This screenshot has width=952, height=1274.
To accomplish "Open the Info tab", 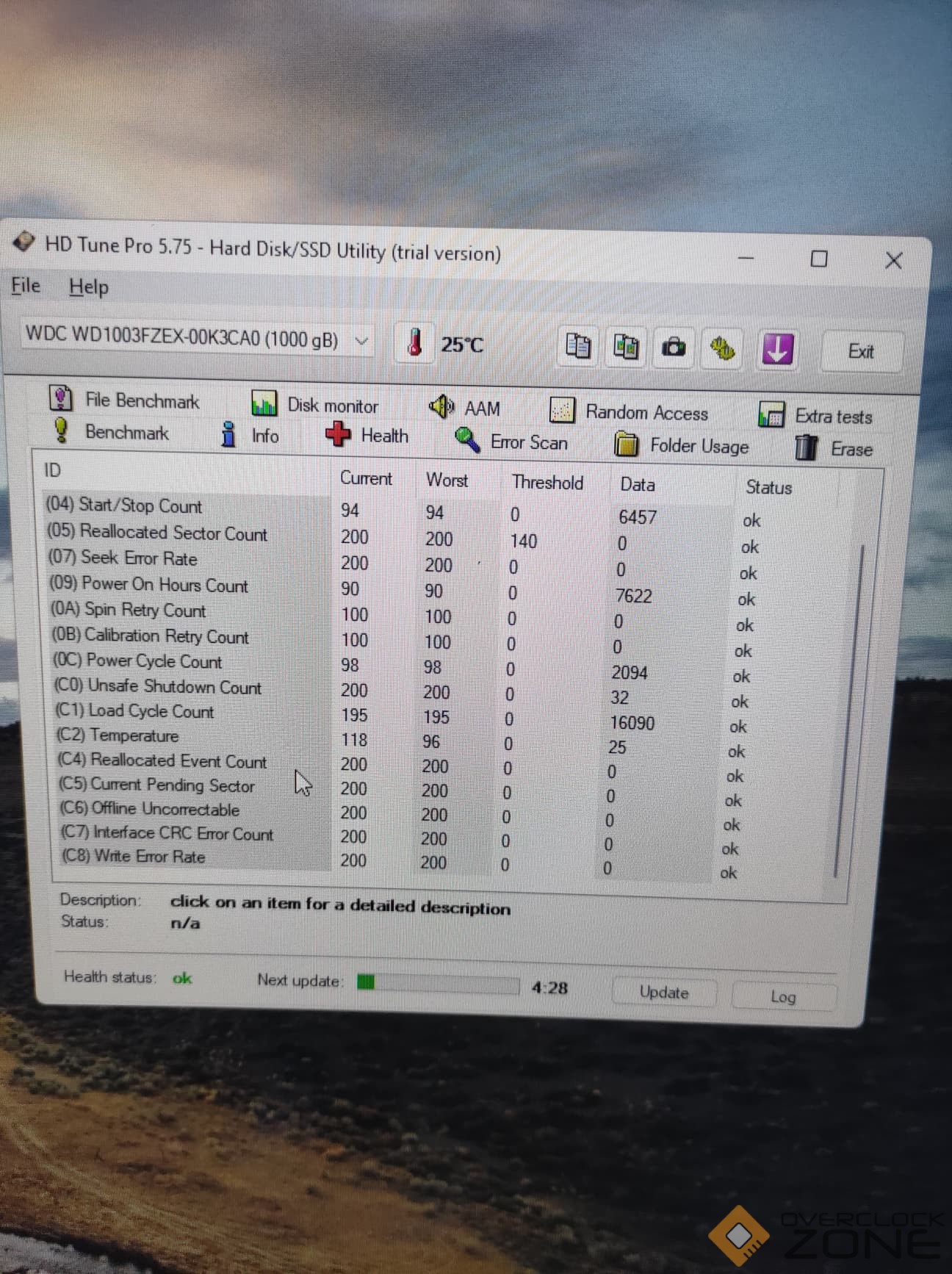I will click(x=250, y=435).
